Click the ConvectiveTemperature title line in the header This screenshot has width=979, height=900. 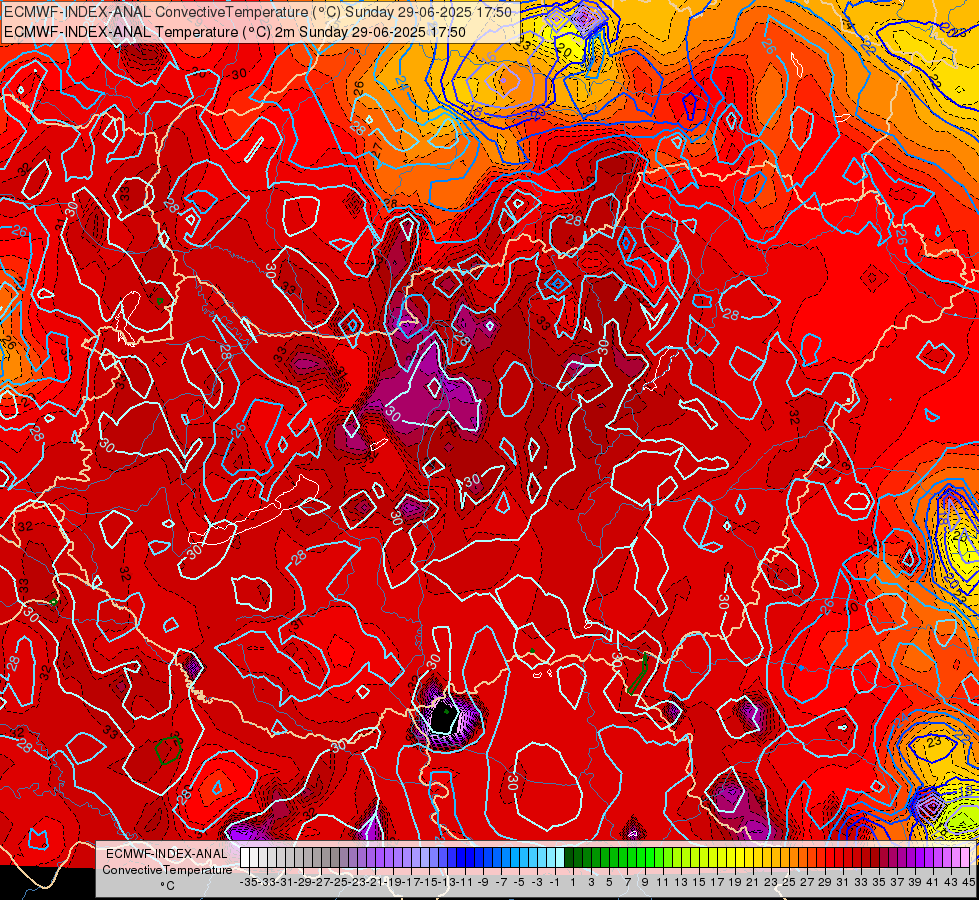pyautogui.click(x=258, y=12)
